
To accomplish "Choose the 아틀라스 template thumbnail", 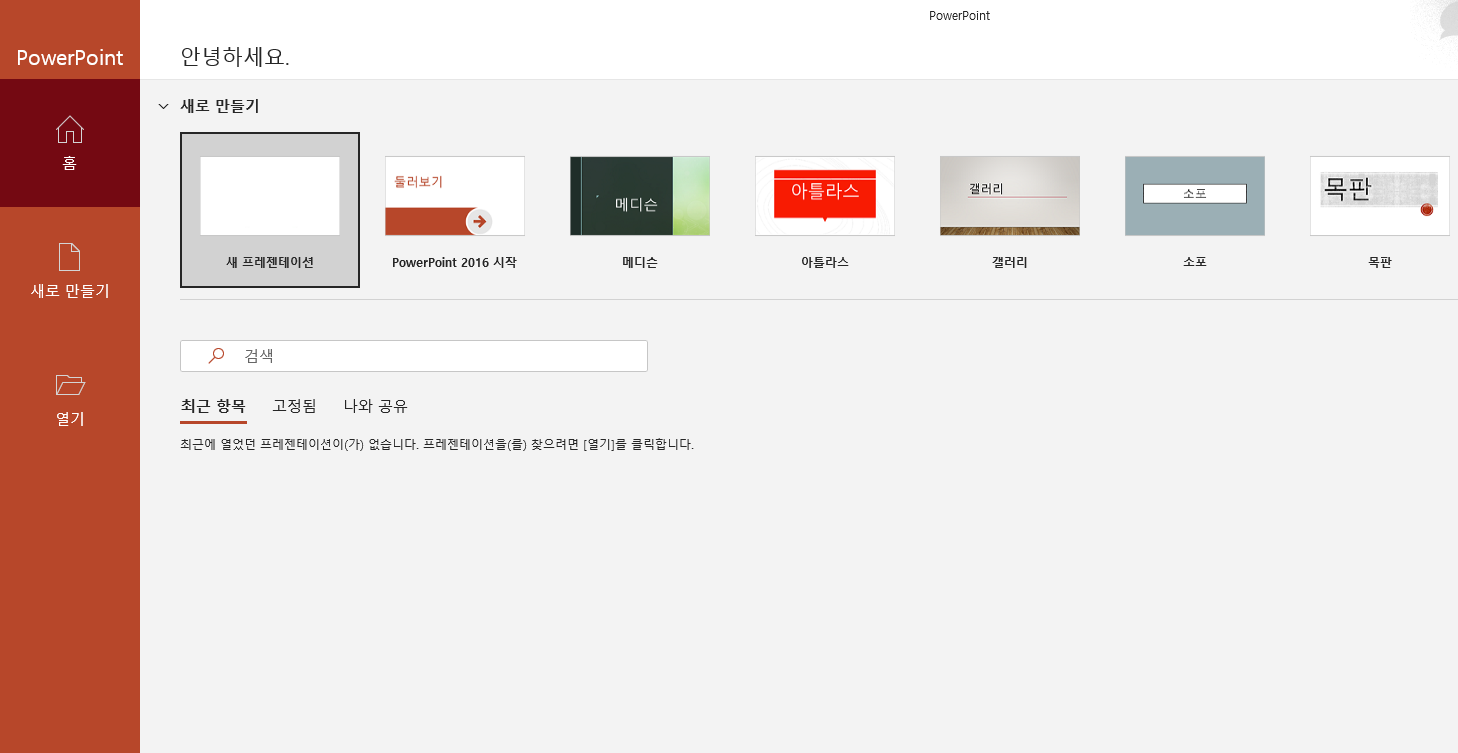I will (825, 196).
